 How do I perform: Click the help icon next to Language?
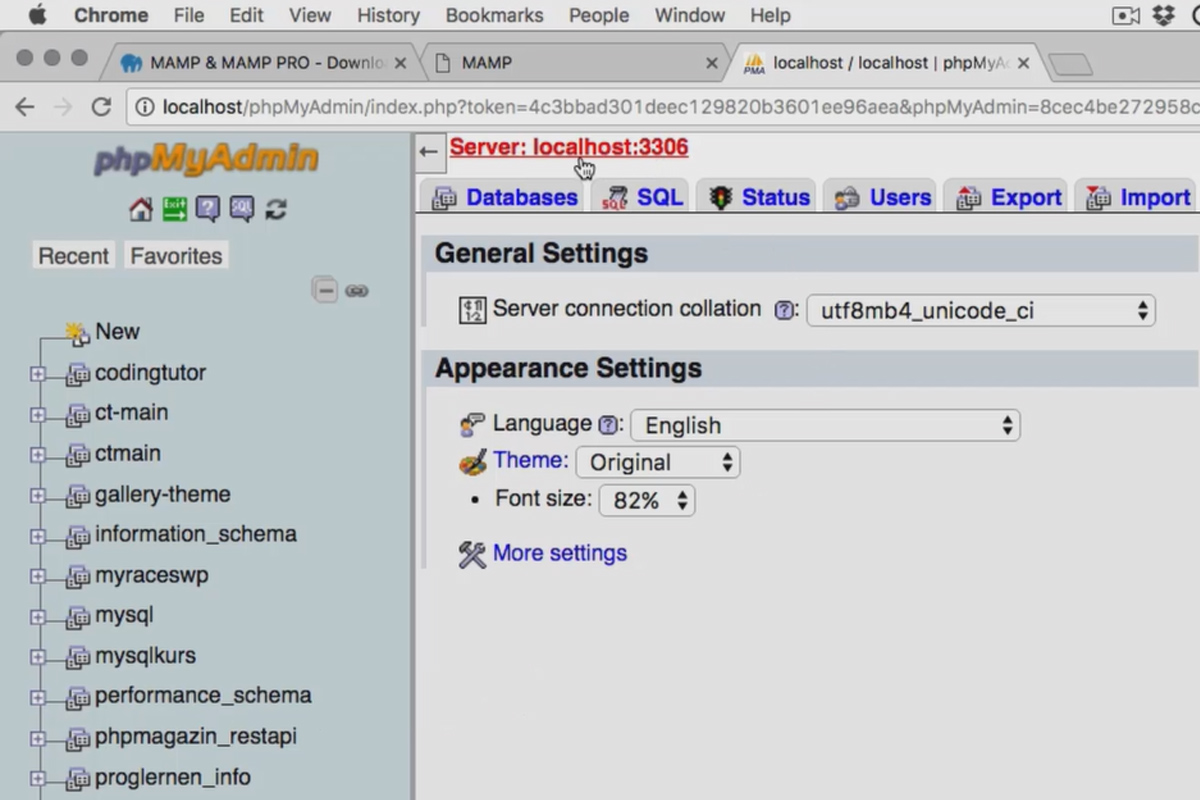[608, 425]
